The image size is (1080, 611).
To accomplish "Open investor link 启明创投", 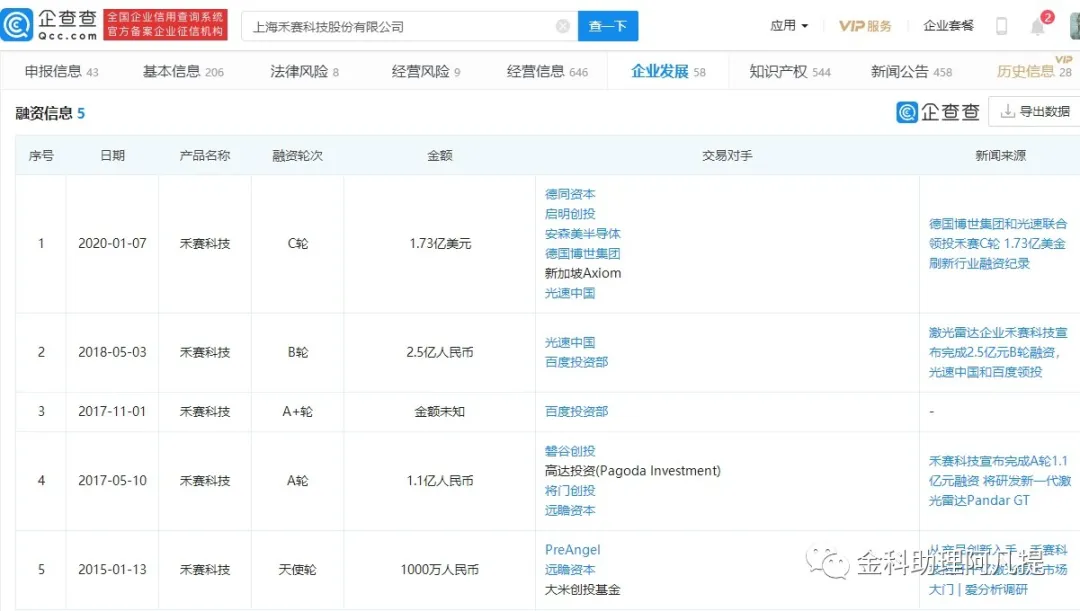I will (570, 214).
